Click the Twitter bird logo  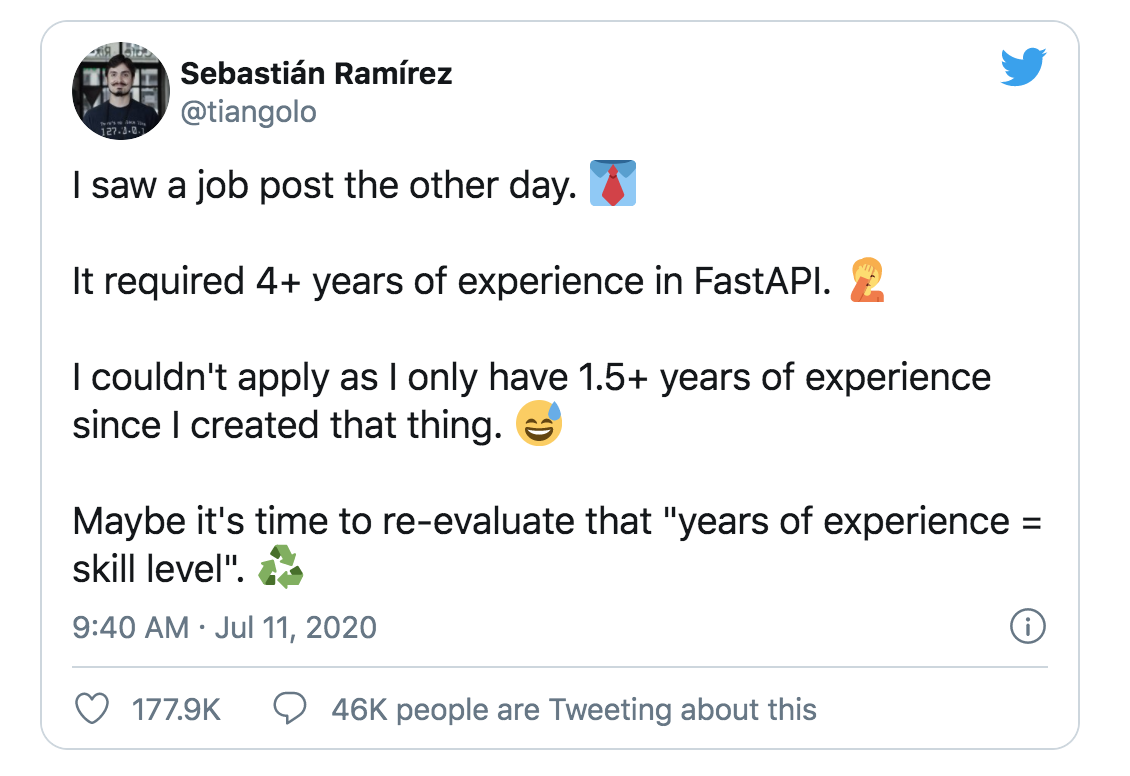(1022, 68)
